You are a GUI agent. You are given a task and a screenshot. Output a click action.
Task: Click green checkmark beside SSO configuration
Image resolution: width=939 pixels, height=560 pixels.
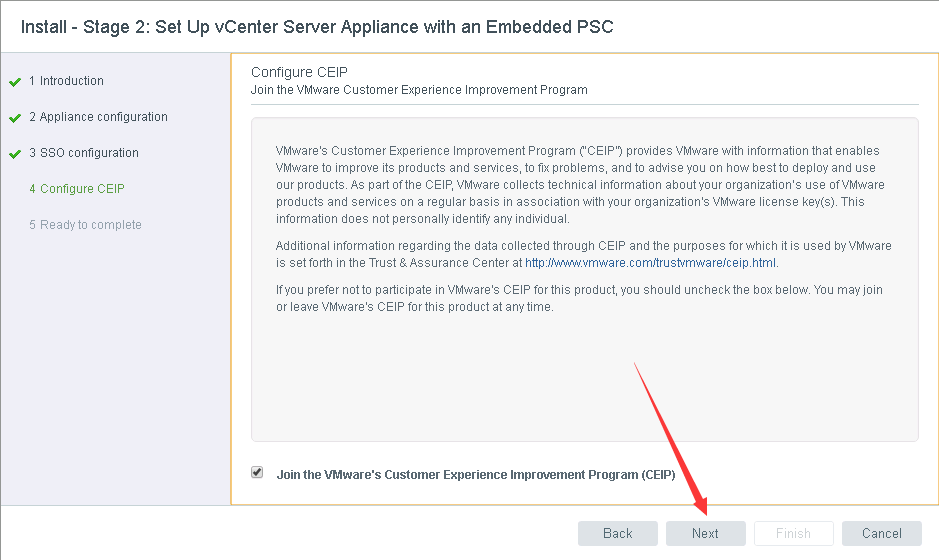coord(15,154)
